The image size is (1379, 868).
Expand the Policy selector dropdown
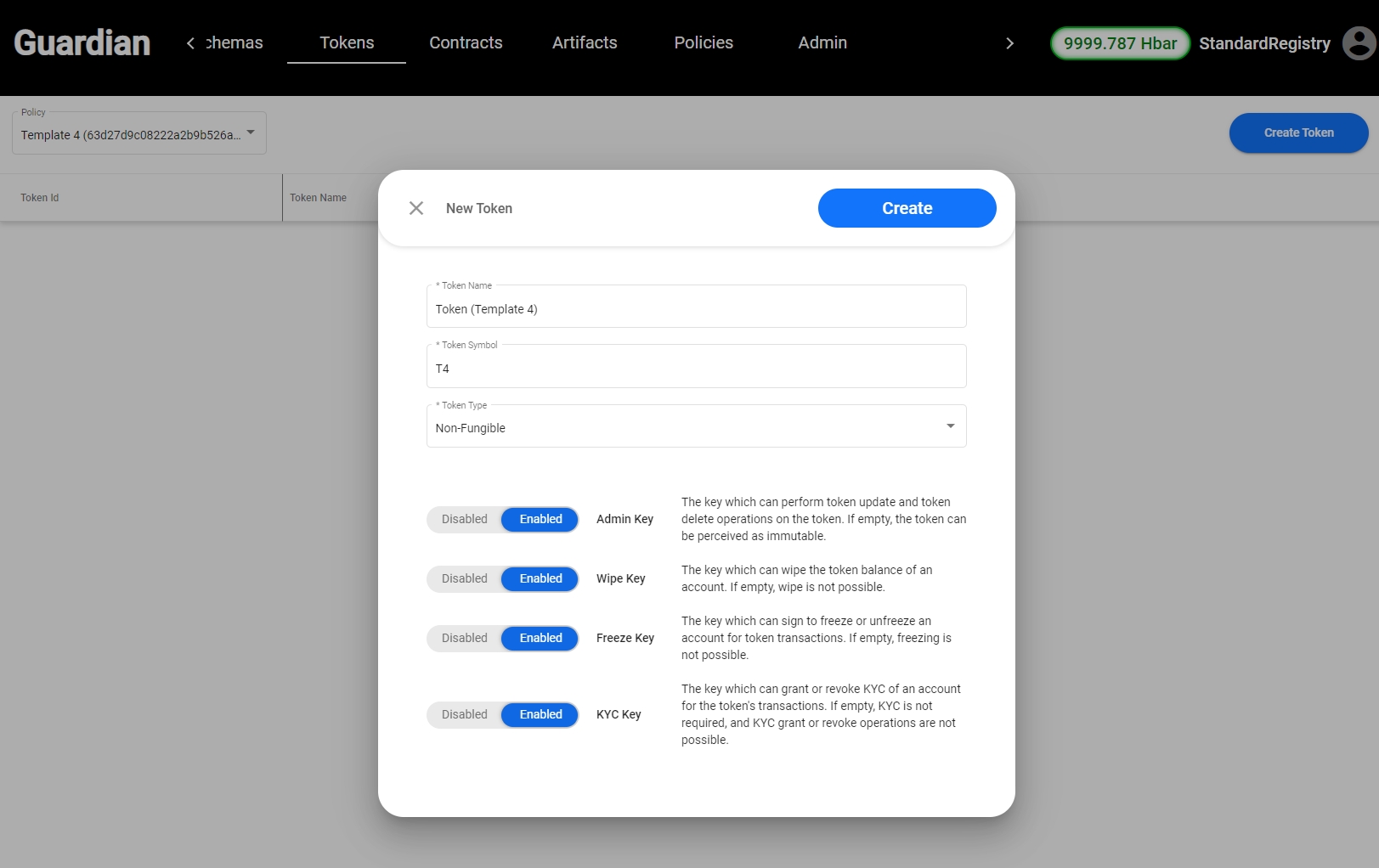[139, 134]
